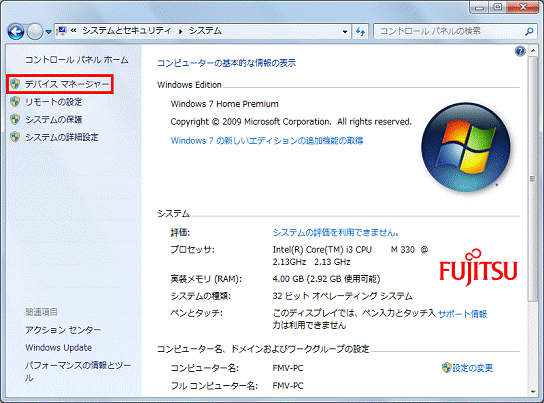
Task: Go back with the Back arrow button
Action: tap(16, 32)
